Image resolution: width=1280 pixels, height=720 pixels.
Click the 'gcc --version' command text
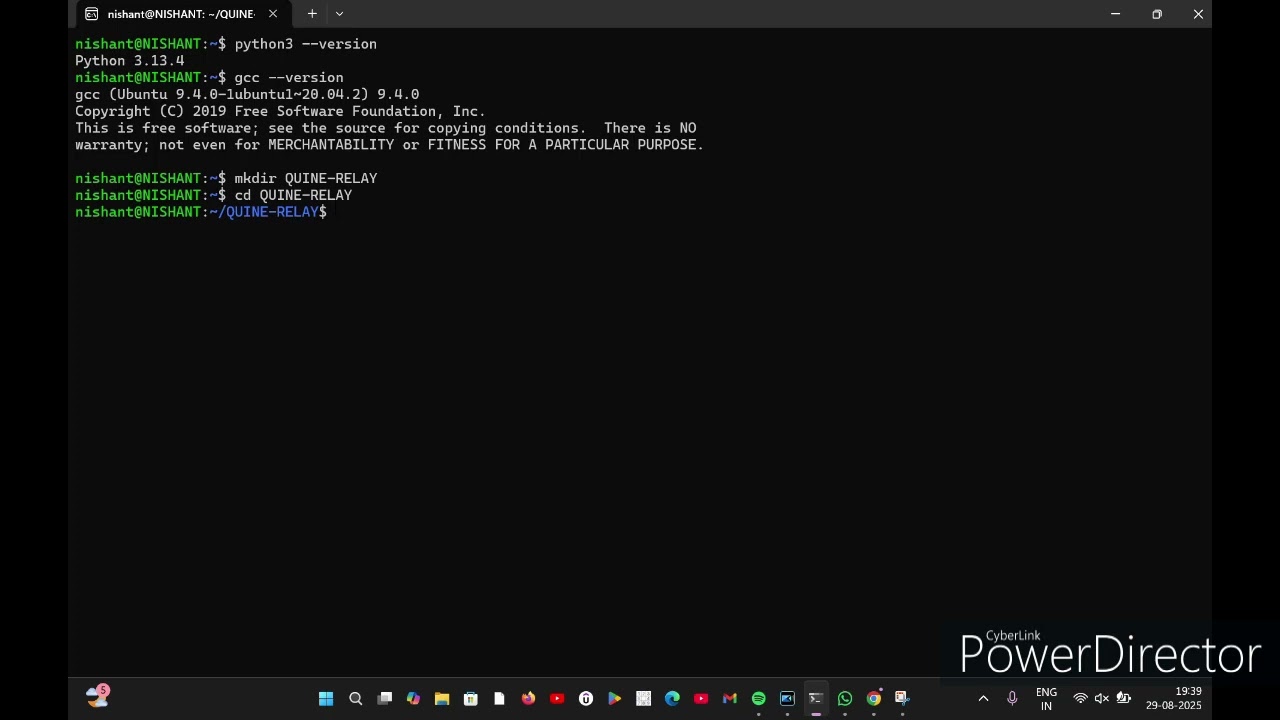[x=288, y=78]
